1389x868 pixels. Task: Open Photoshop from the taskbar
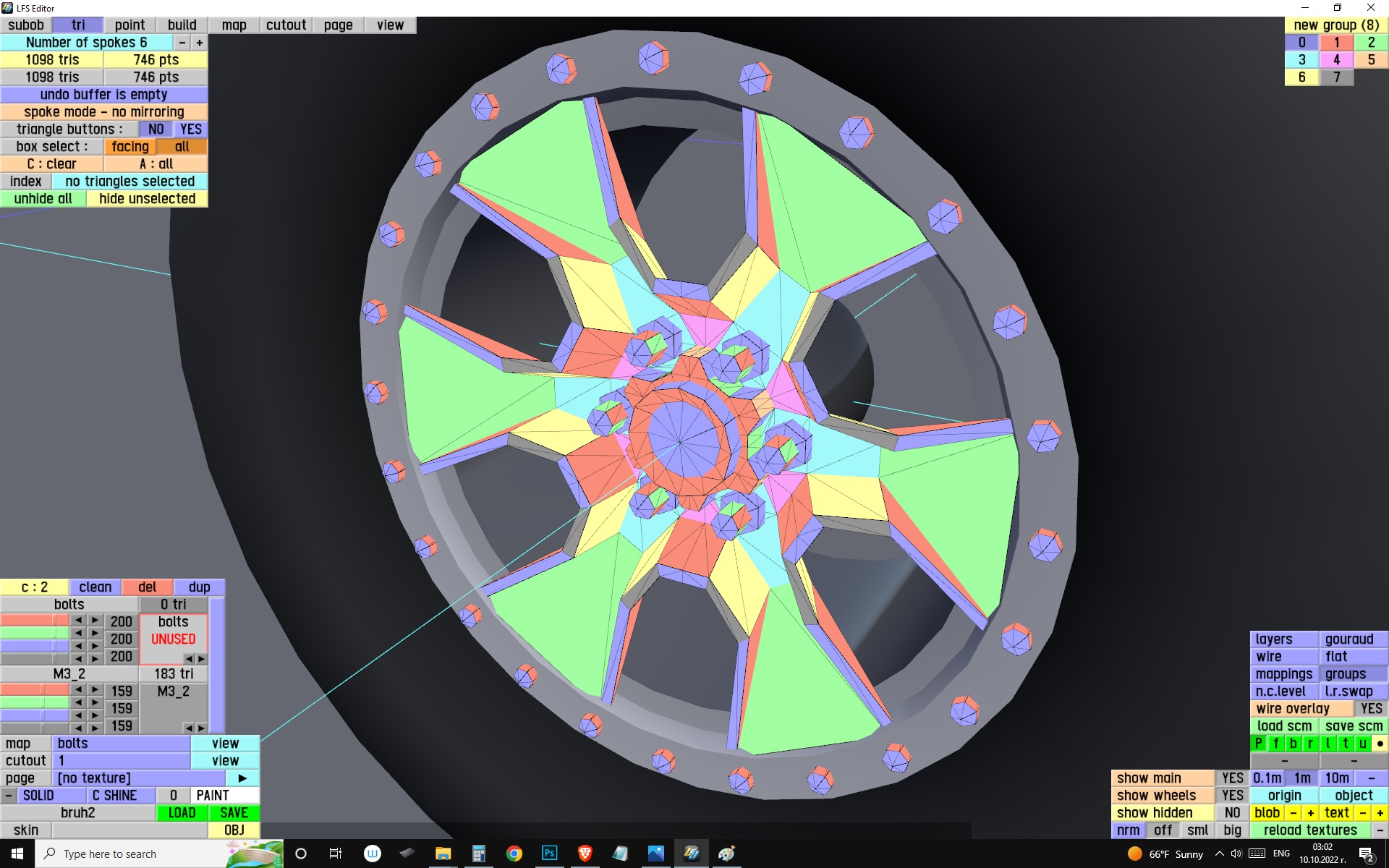pyautogui.click(x=549, y=854)
